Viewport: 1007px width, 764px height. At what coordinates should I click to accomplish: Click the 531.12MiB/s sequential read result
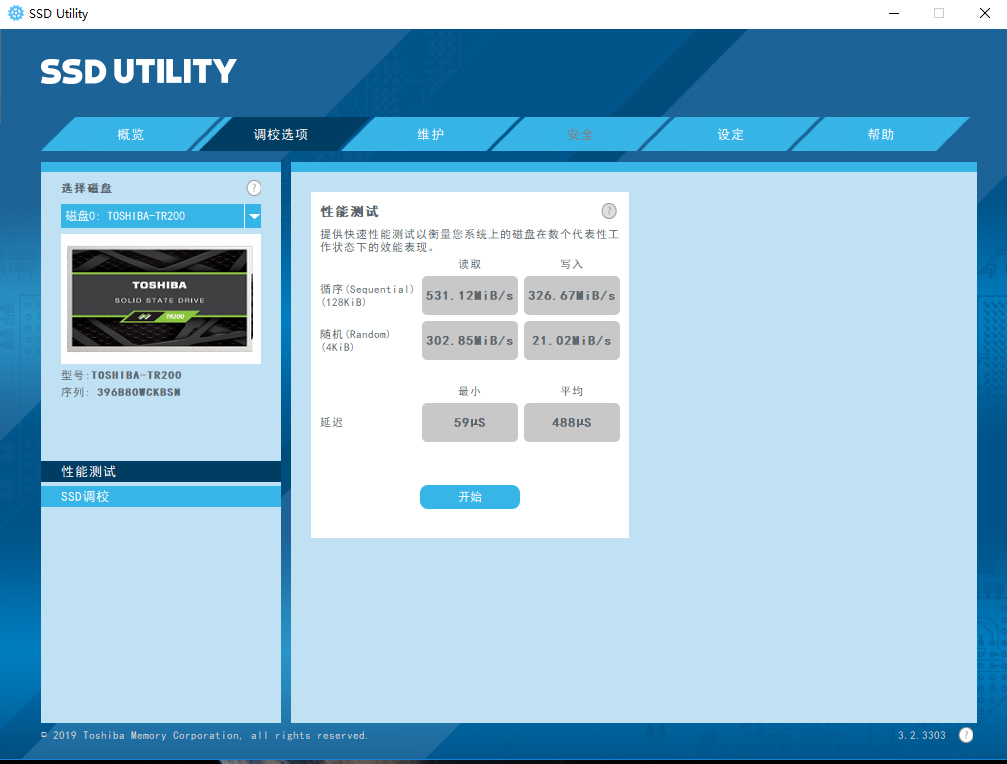point(470,296)
